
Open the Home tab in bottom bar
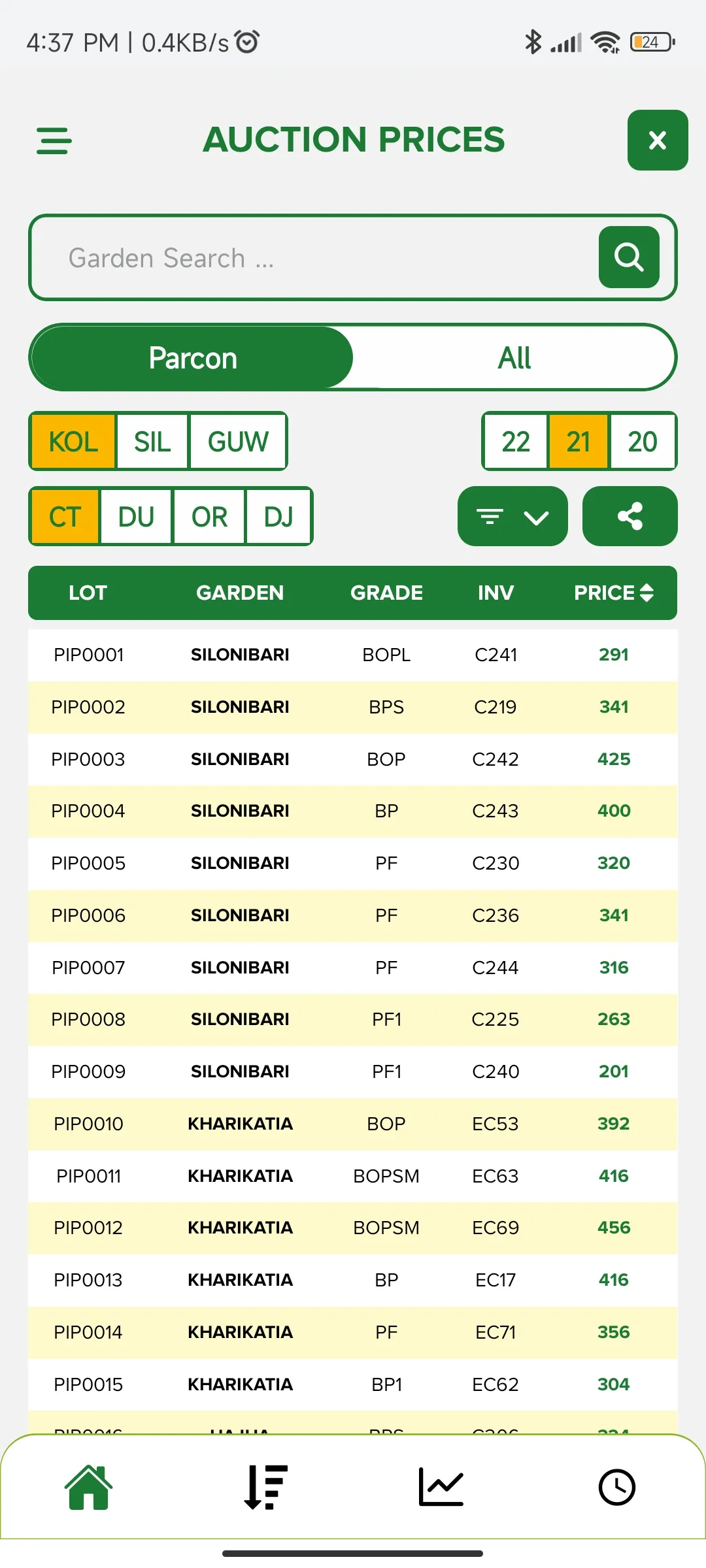pyautogui.click(x=88, y=1488)
